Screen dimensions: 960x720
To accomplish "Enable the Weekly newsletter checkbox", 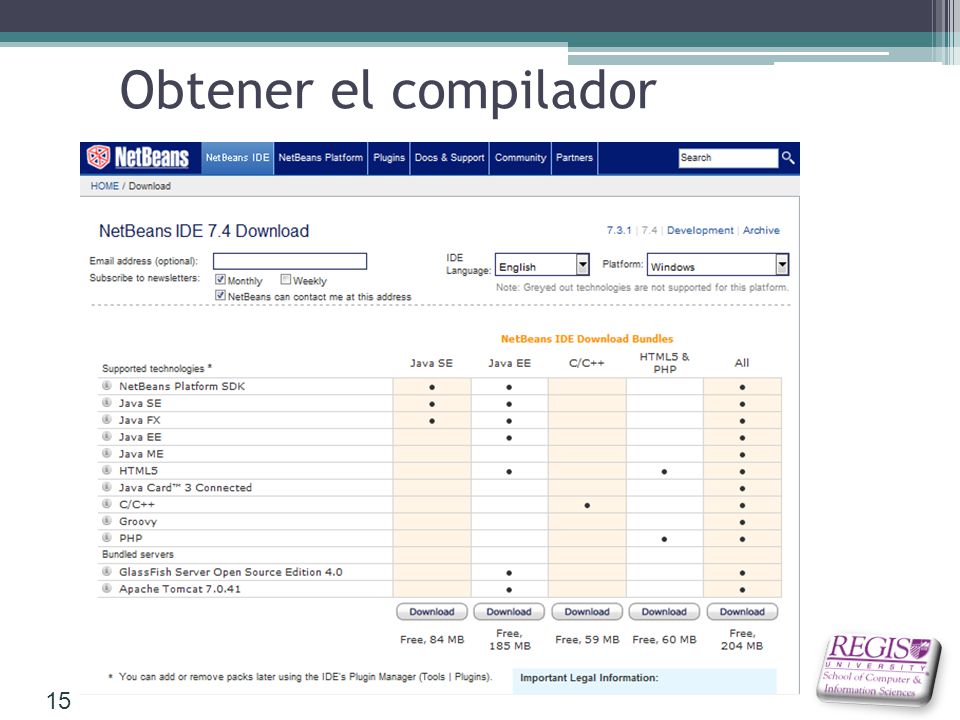I will coord(285,279).
